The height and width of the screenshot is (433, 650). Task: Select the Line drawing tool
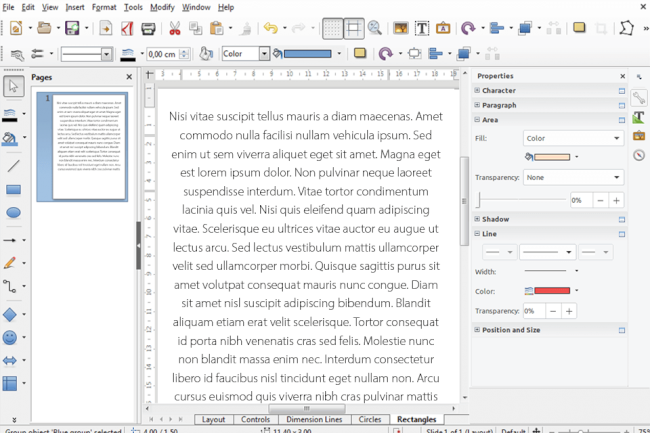[14, 166]
